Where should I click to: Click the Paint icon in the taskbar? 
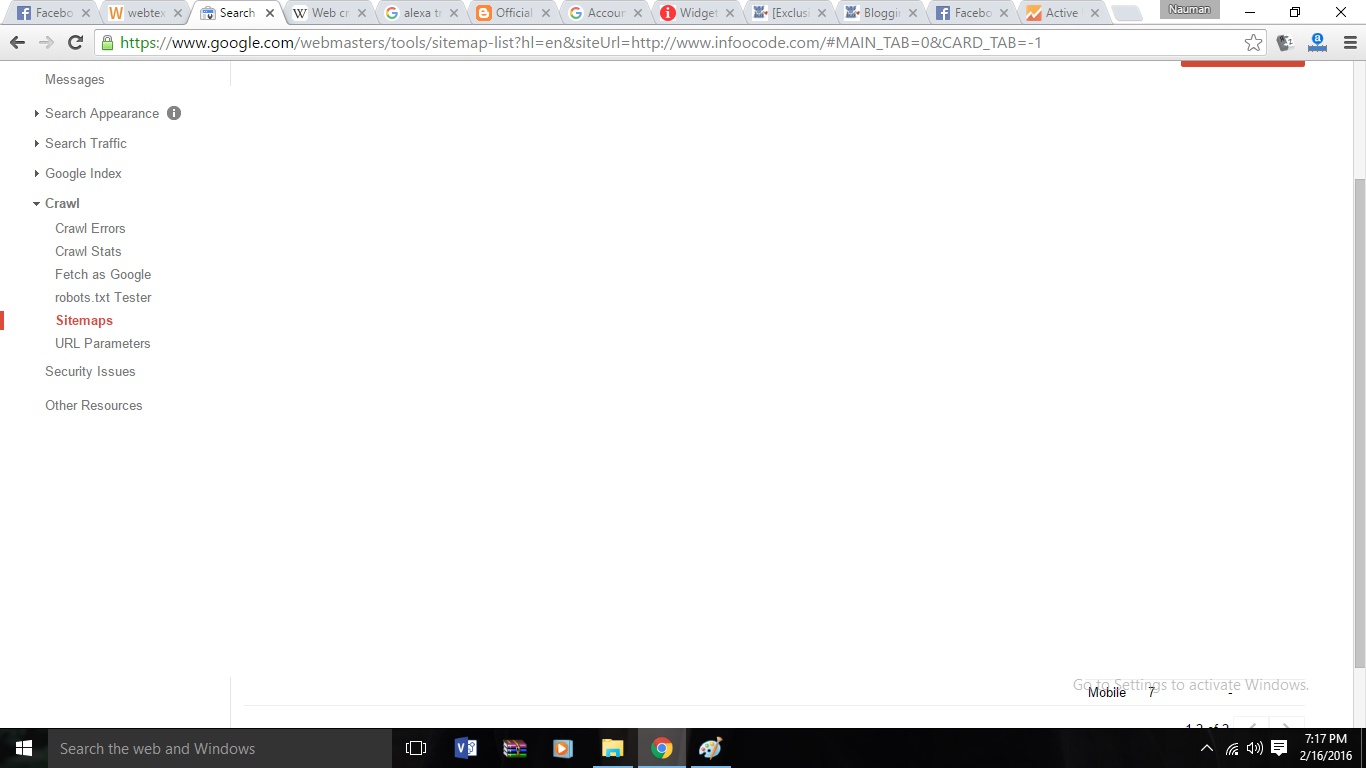[x=710, y=748]
